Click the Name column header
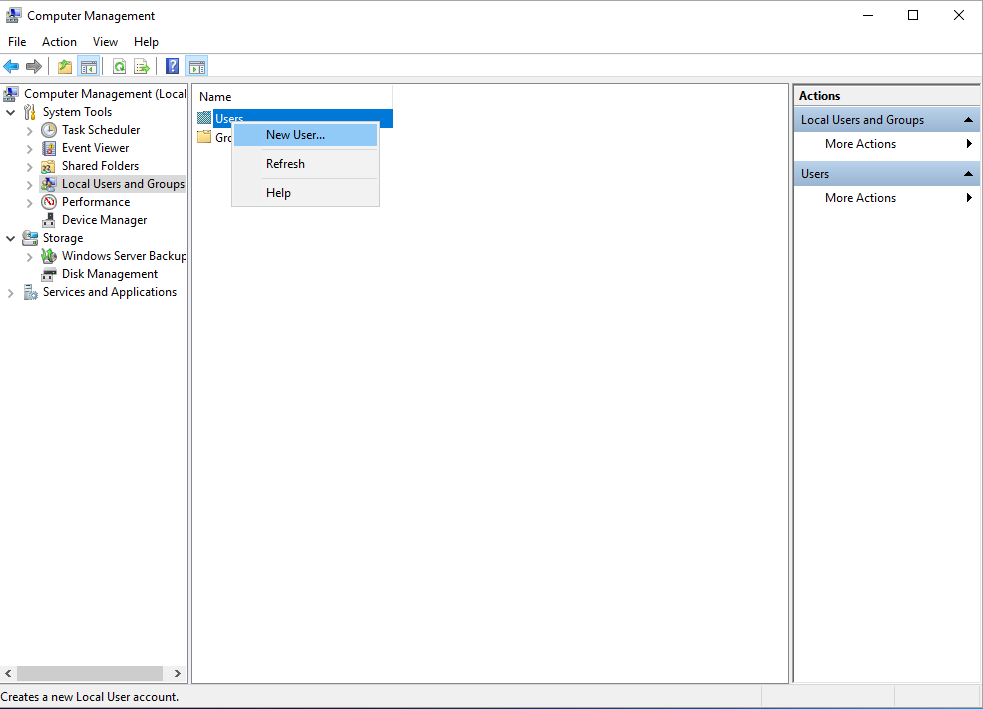983x709 pixels. click(293, 97)
